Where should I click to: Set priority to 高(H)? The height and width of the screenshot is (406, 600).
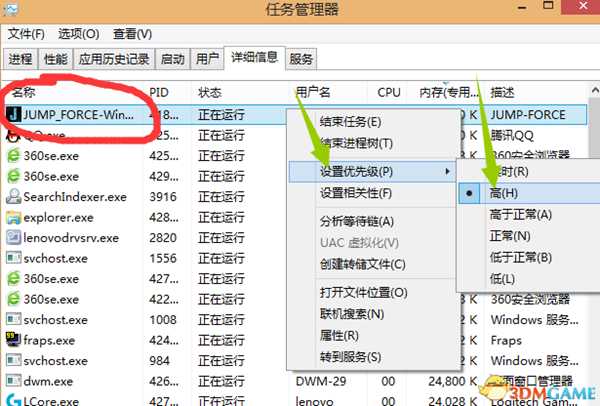coord(503,193)
